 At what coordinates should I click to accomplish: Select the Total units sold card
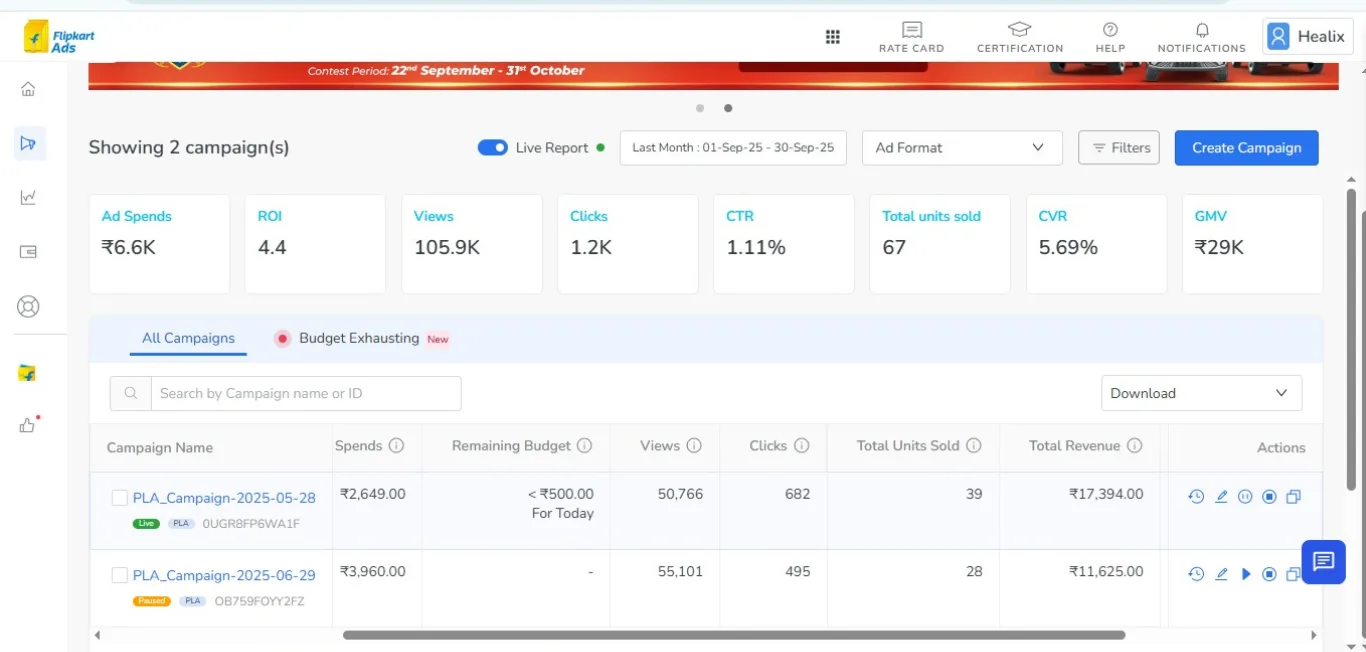coord(940,244)
